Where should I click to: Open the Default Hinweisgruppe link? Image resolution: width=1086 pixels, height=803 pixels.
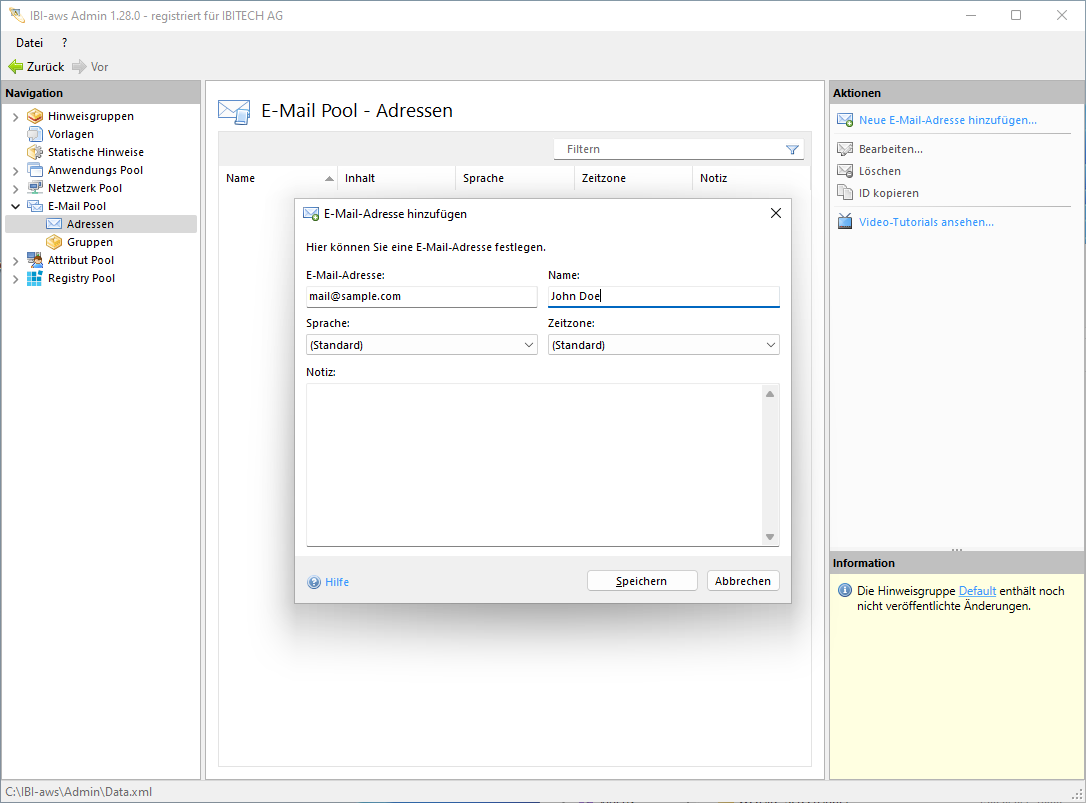(x=977, y=591)
